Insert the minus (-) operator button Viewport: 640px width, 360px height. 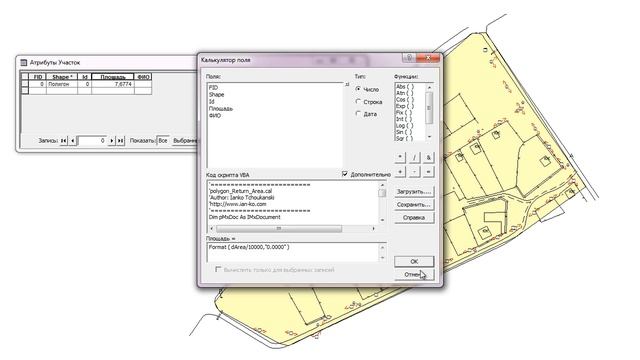click(x=414, y=171)
